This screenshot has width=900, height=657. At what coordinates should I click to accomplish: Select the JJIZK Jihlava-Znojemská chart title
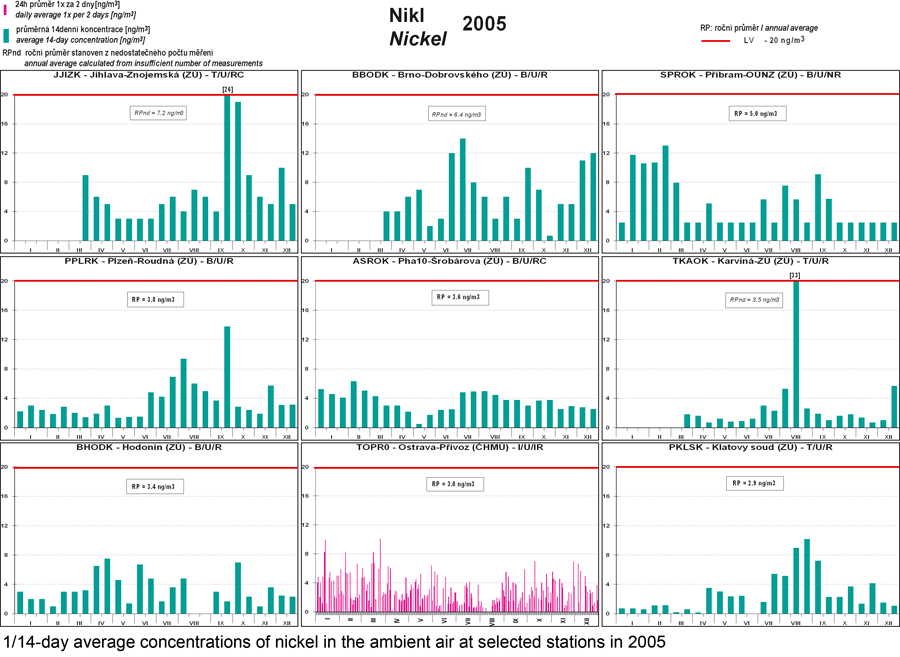[148, 76]
